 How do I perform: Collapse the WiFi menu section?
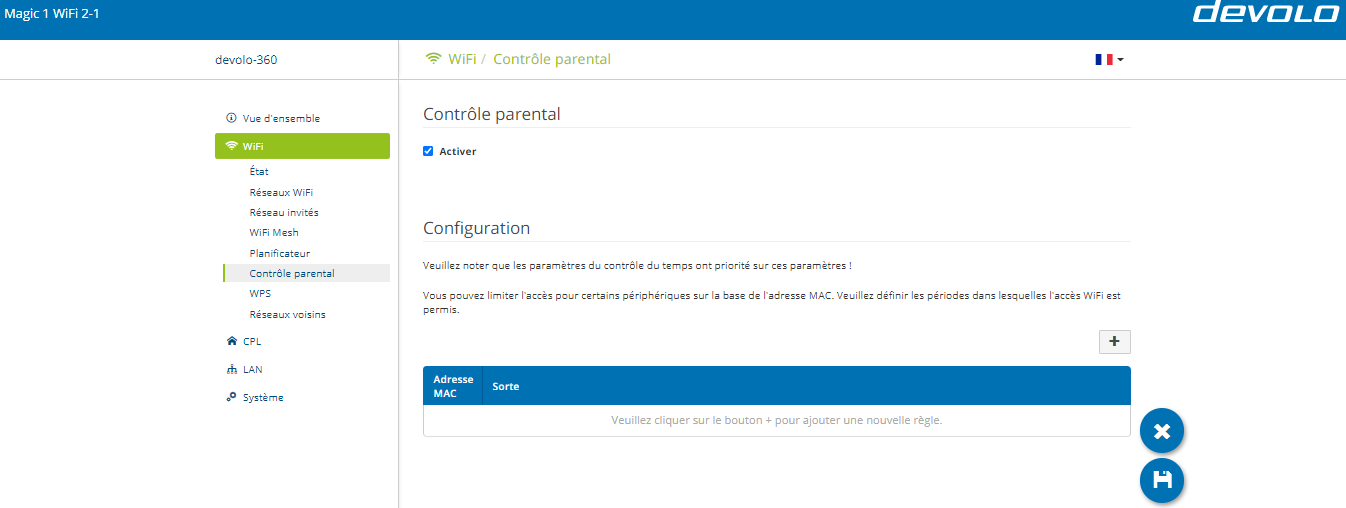point(302,146)
